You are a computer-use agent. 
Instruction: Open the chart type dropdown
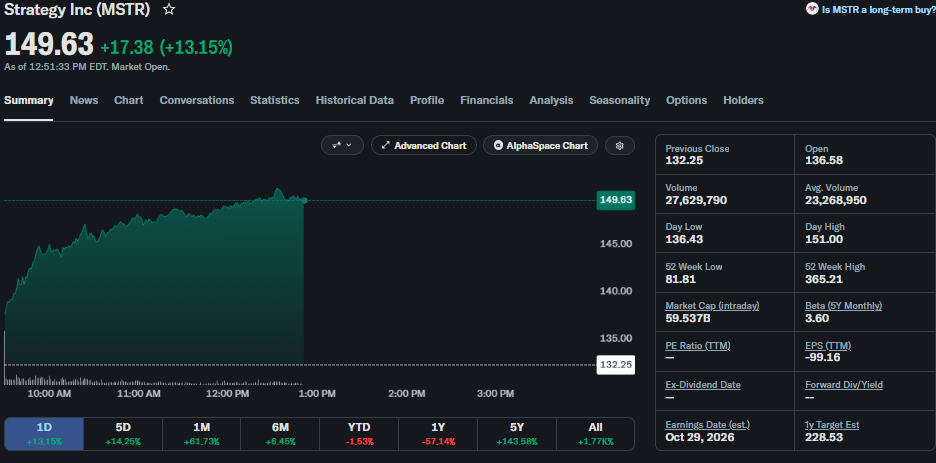(x=342, y=146)
